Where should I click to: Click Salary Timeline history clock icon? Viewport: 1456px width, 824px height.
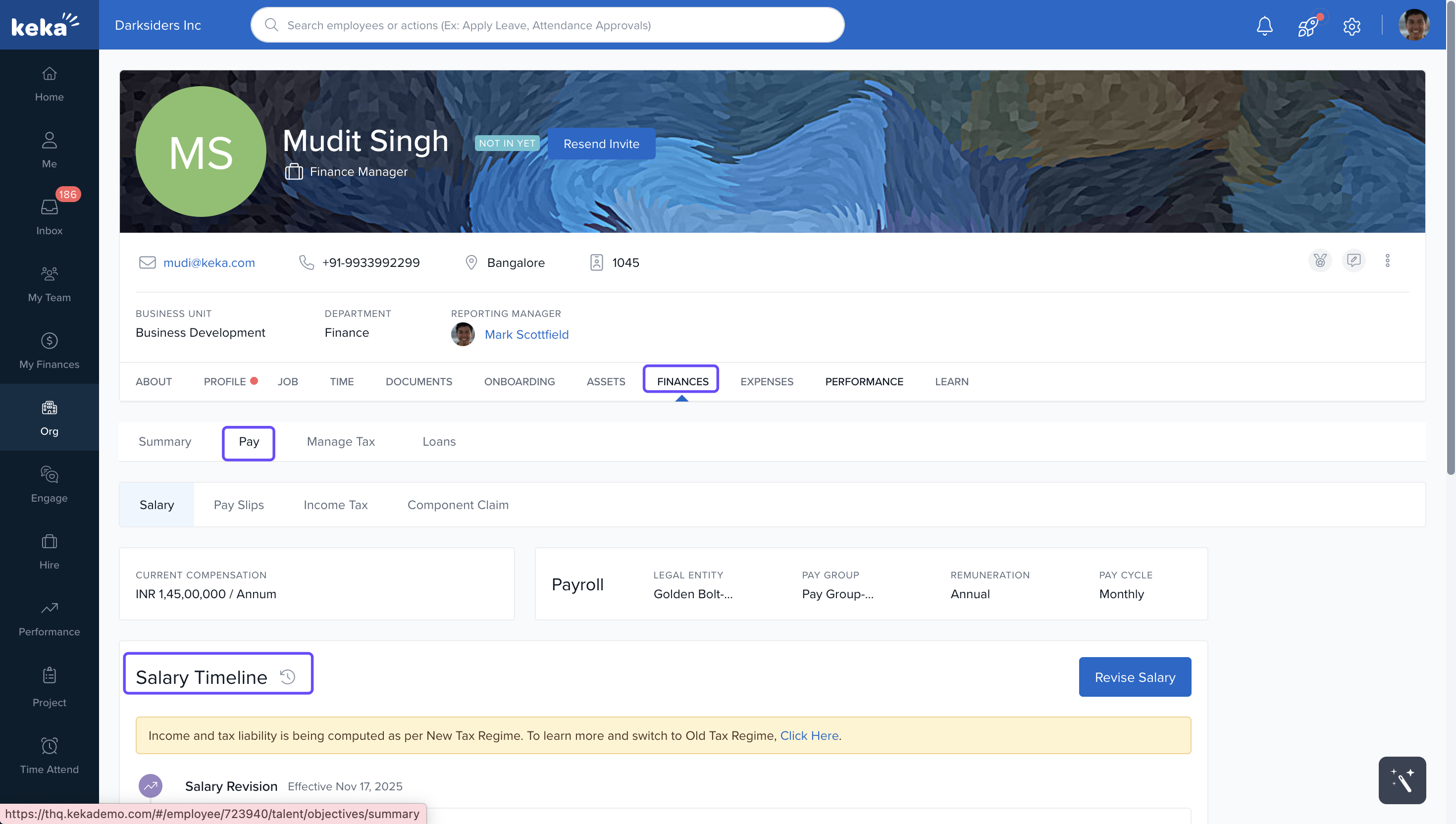[x=287, y=677]
